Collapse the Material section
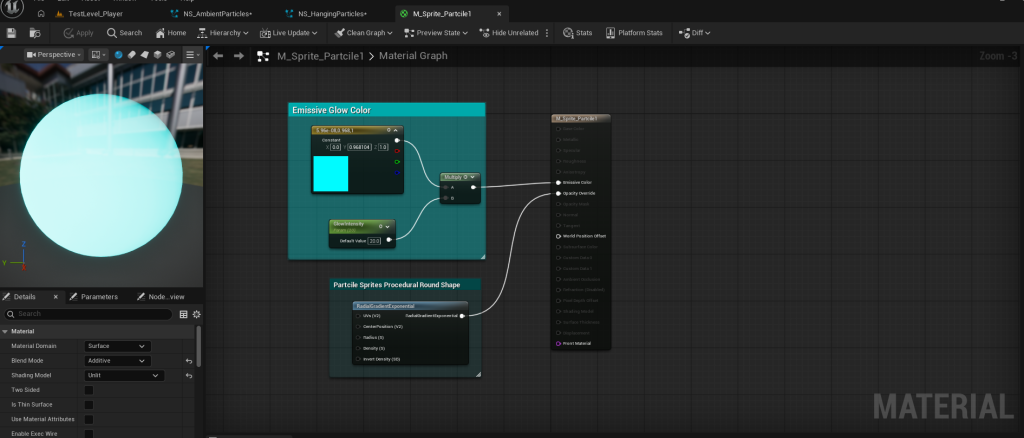 click(6, 331)
